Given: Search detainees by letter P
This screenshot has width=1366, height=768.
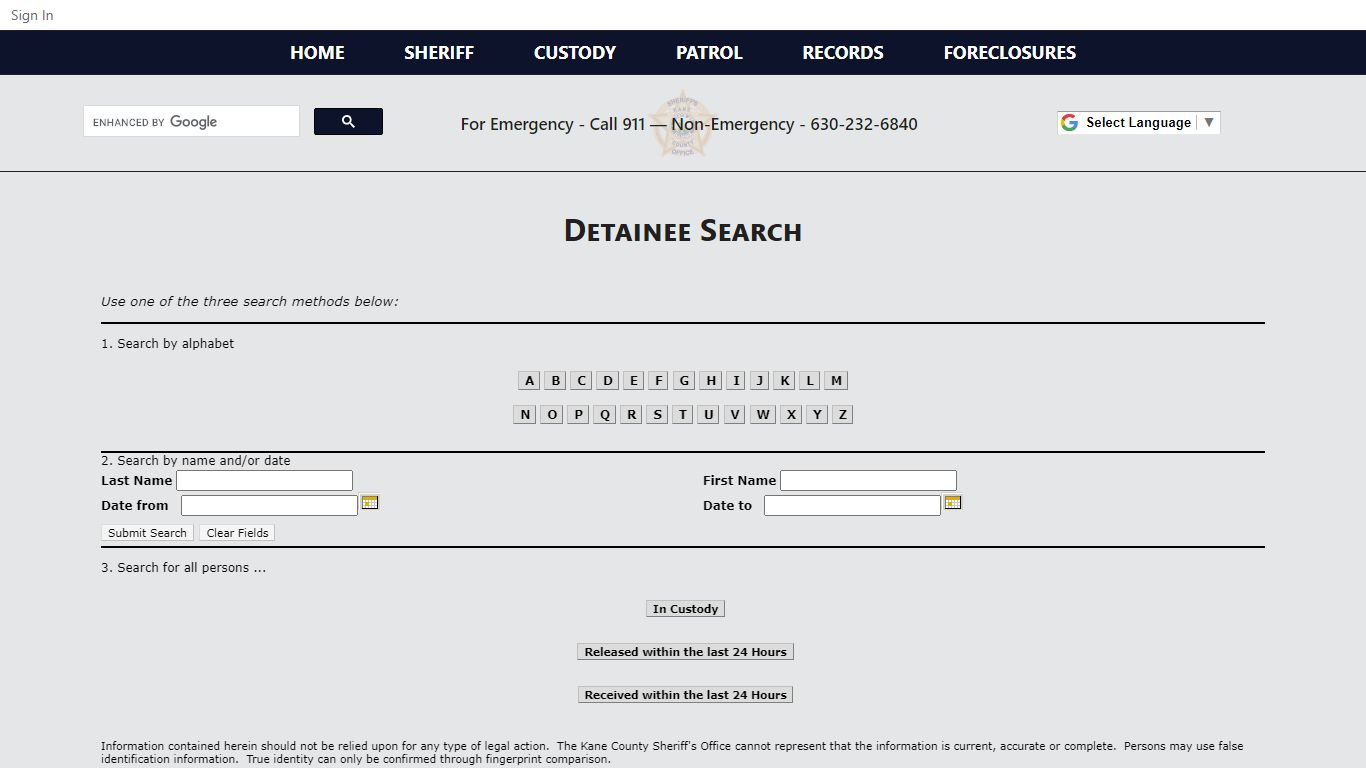Looking at the screenshot, I should point(578,415).
